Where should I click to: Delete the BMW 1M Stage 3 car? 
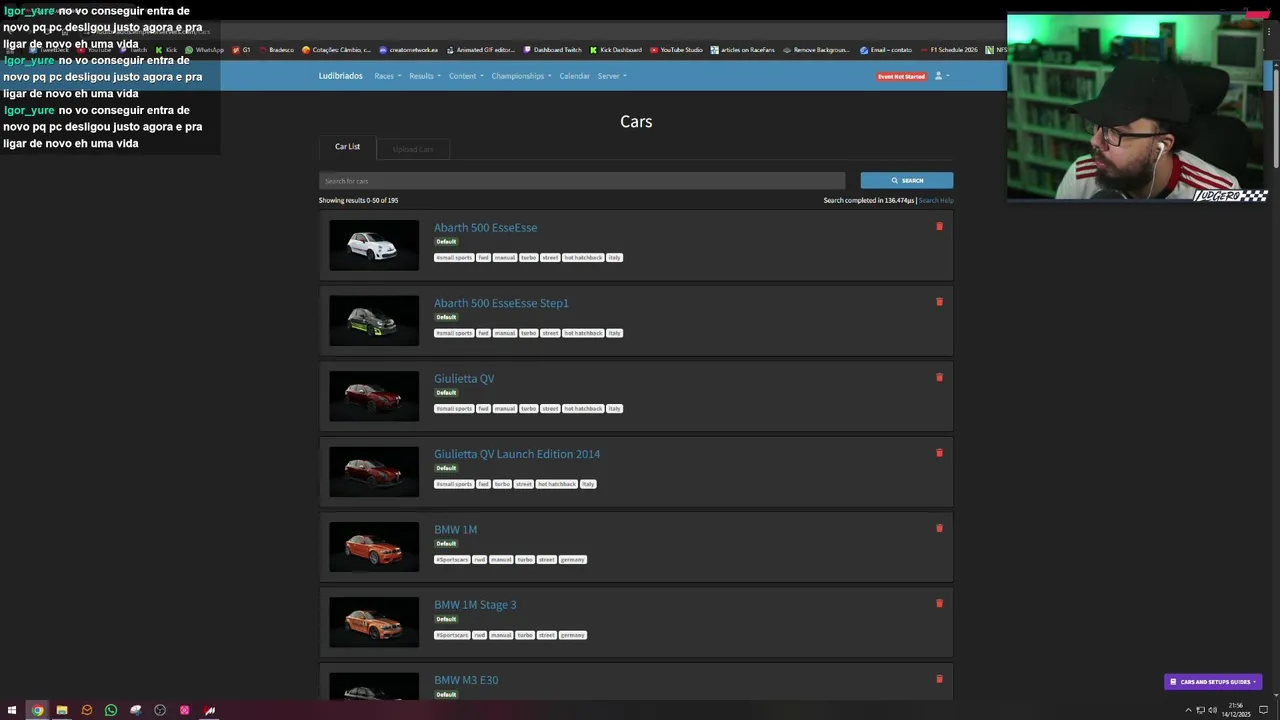[939, 604]
